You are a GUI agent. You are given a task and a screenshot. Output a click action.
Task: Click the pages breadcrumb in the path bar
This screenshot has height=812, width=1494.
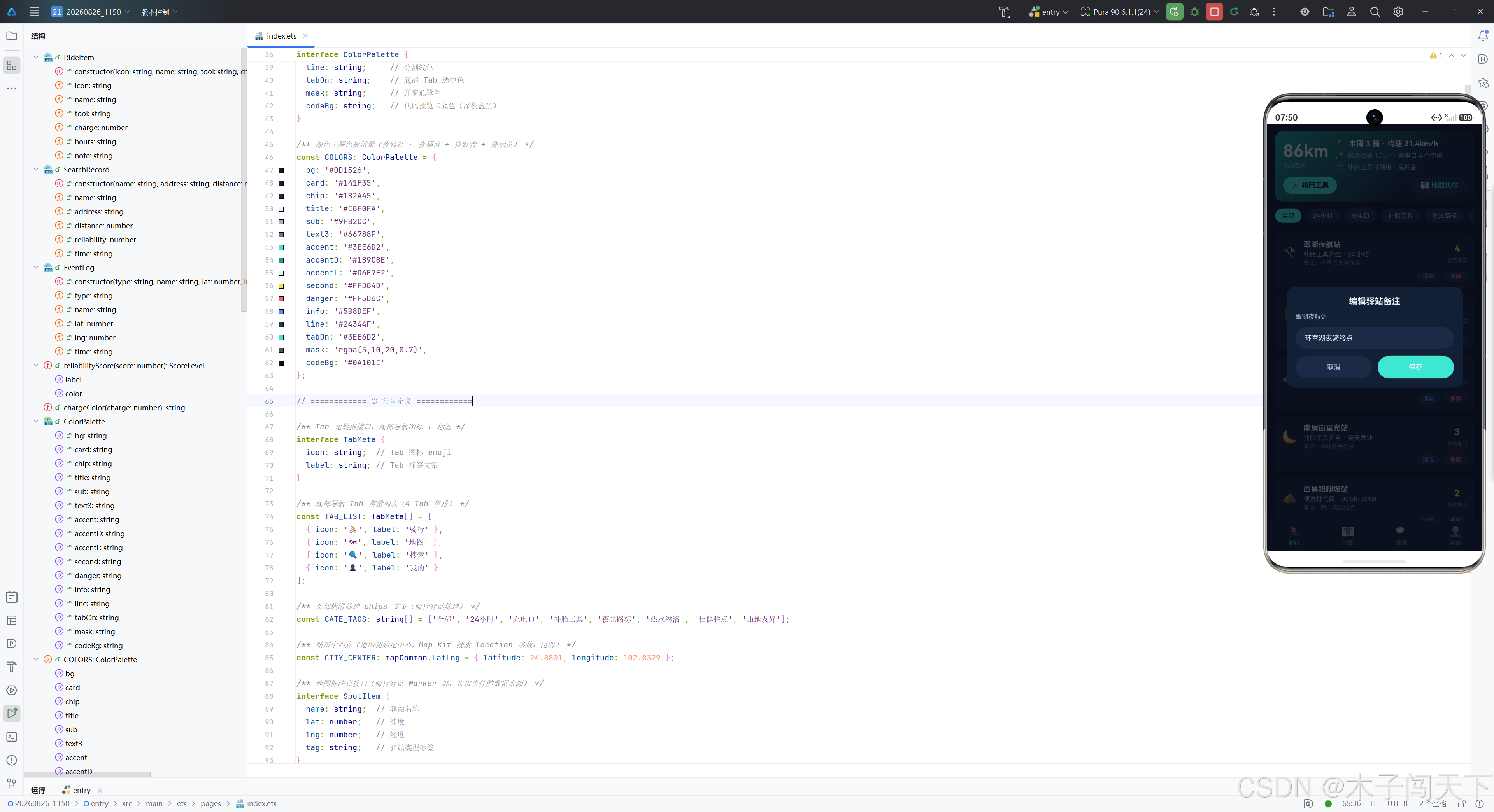coord(210,804)
